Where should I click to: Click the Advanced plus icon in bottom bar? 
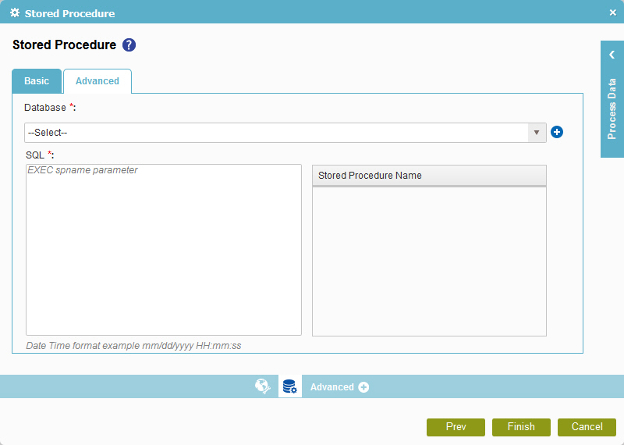click(x=363, y=387)
